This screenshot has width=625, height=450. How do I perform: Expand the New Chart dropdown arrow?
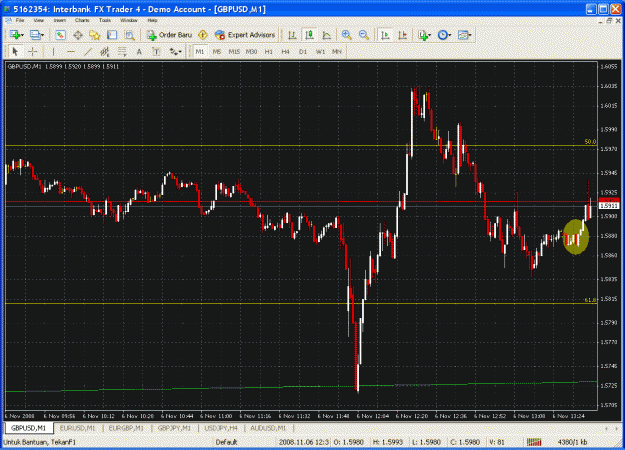pos(22,35)
